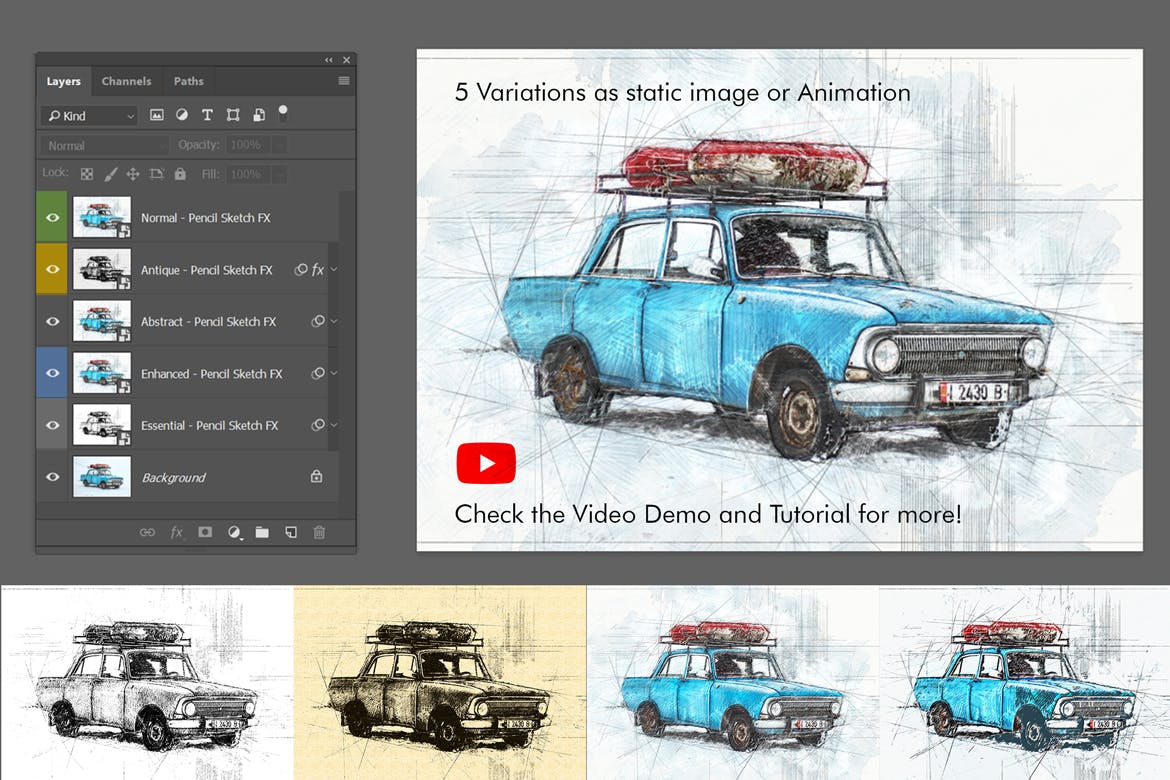Hide the Abstract - Pencil Sketch FX layer

[x=53, y=321]
